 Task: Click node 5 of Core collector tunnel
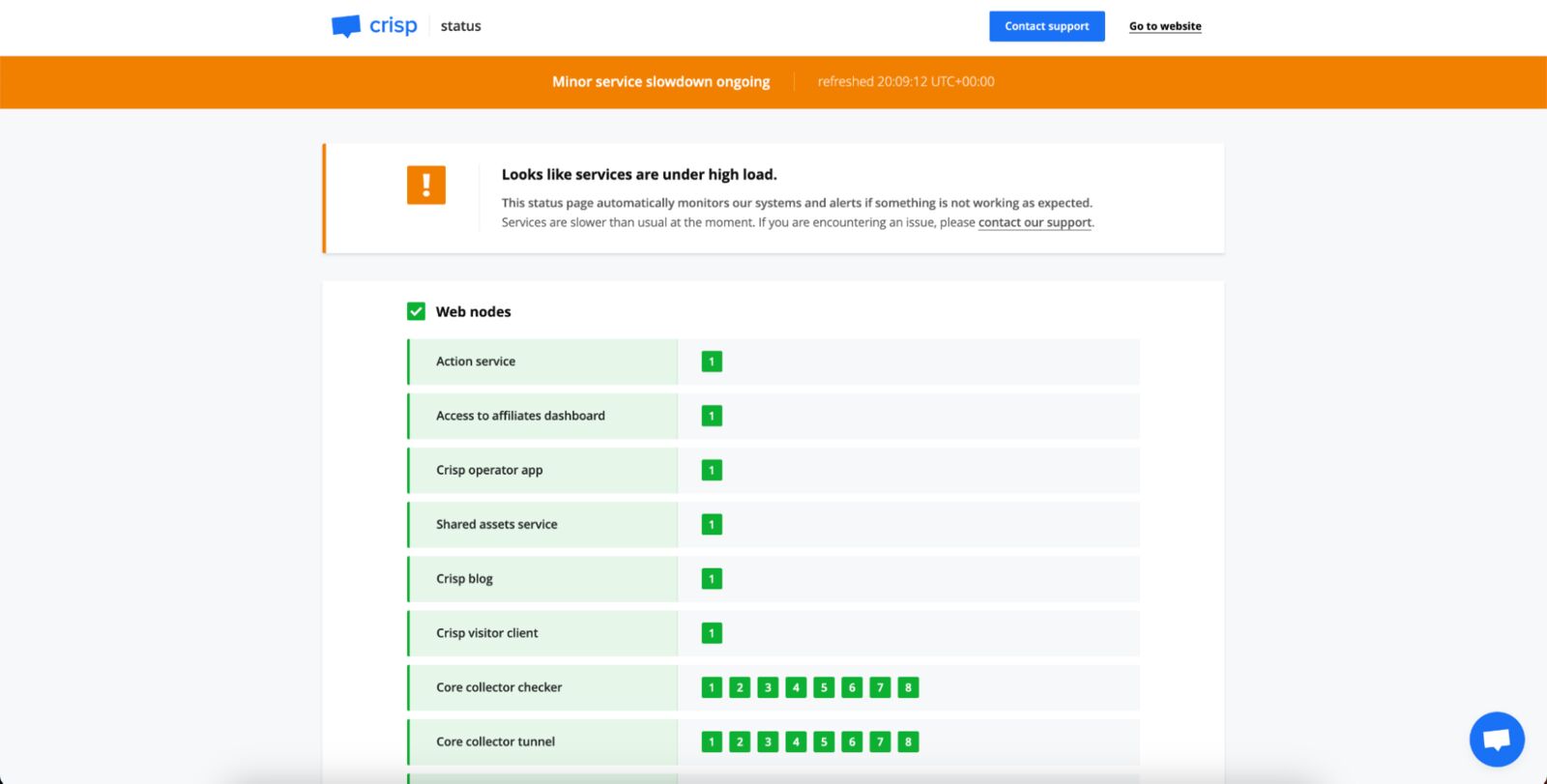click(x=824, y=741)
